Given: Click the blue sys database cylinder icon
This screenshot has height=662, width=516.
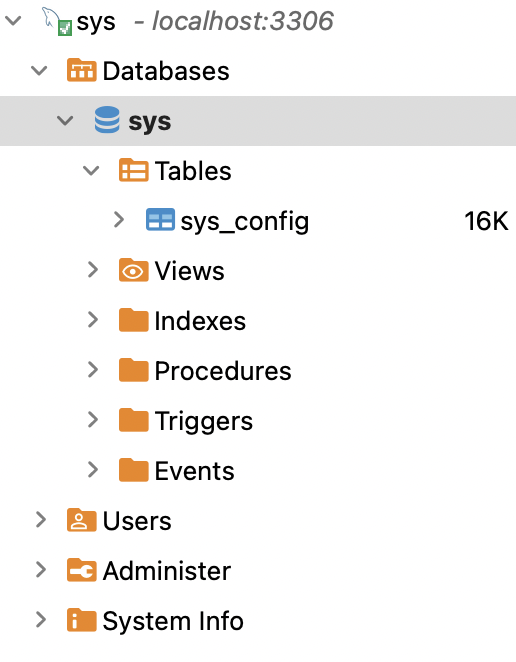Looking at the screenshot, I should (x=107, y=120).
